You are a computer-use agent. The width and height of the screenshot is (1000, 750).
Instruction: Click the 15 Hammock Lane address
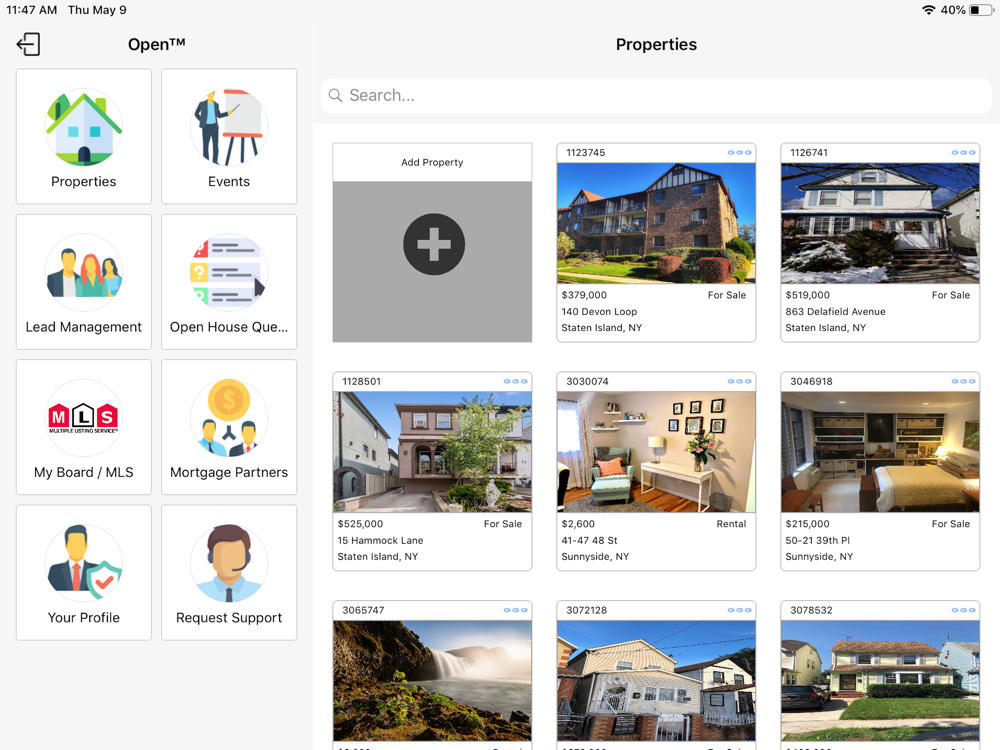tap(380, 541)
